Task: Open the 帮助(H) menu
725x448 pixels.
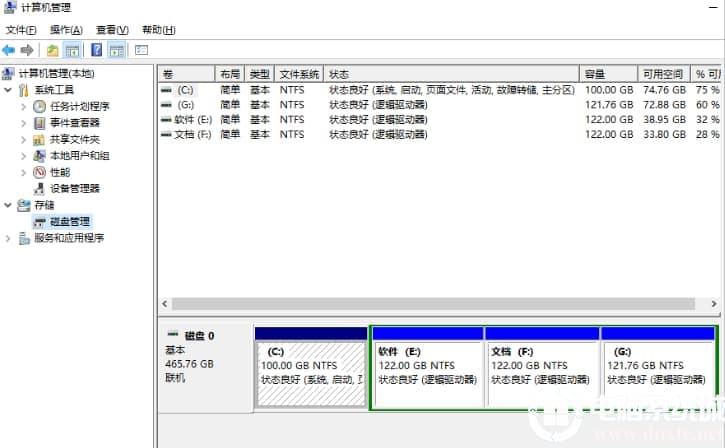Action: (159, 30)
